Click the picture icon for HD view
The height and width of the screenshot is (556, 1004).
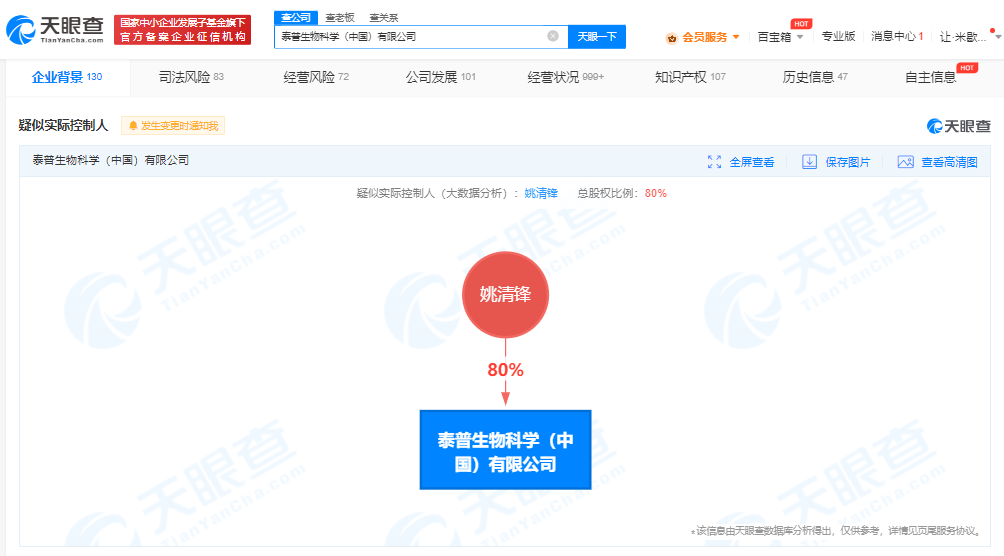click(905, 162)
